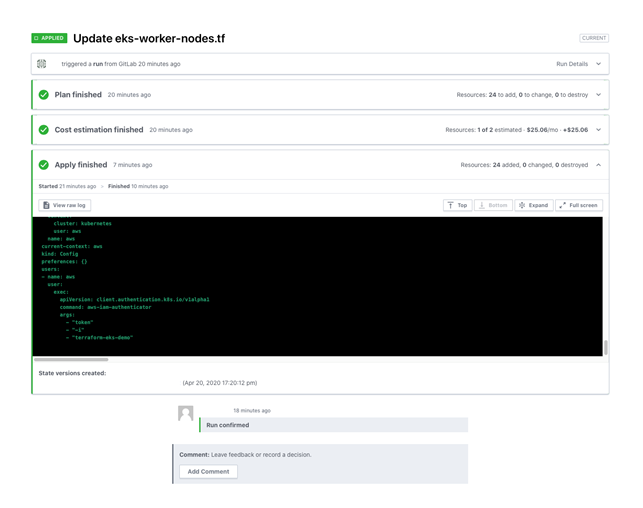
Task: Click the green checkmark beside Plan finished
Action: click(44, 95)
